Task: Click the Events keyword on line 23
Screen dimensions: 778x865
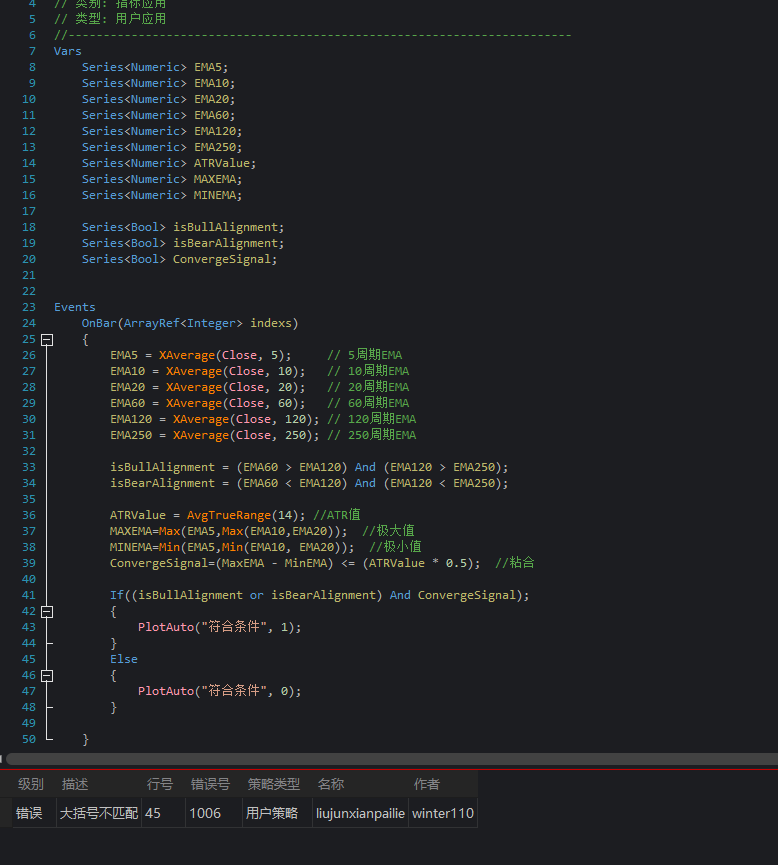Action: (74, 307)
